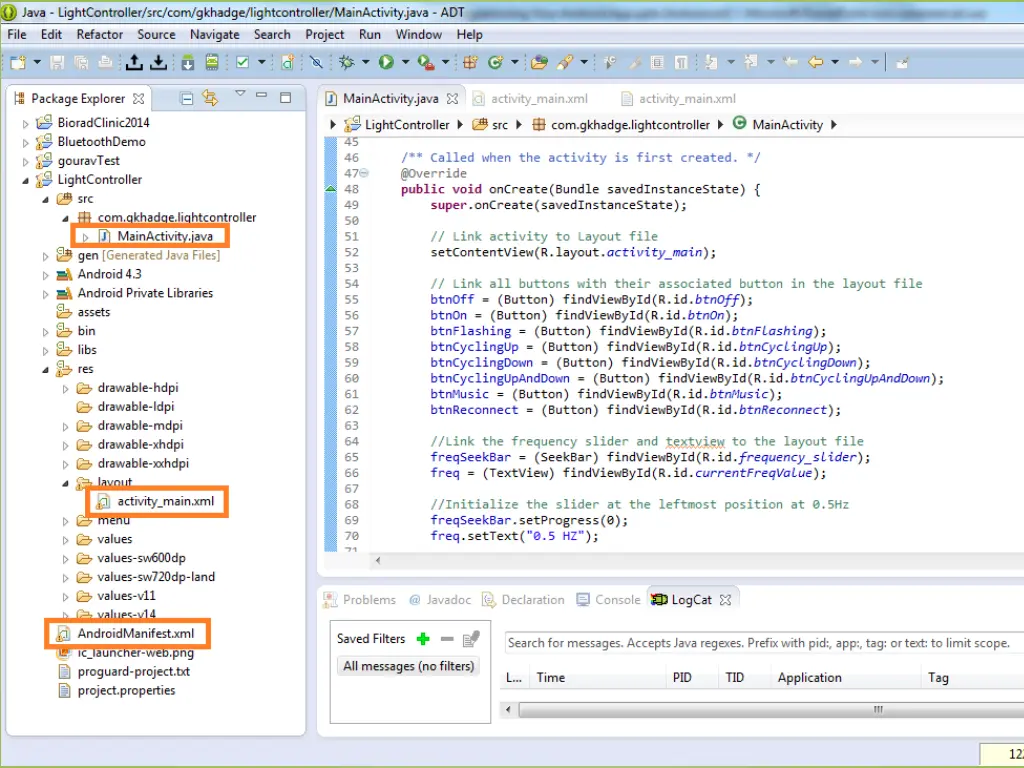Toggle Mark Occurrences highlighter icon
This screenshot has height=768, width=1024.
point(633,63)
